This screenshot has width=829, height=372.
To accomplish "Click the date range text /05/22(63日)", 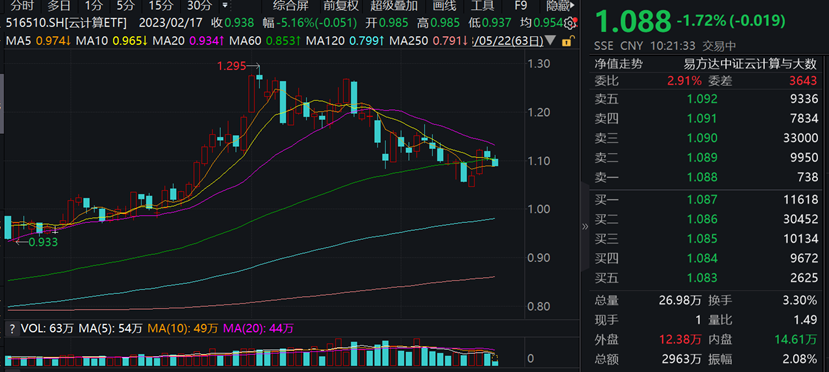I will click(509, 40).
